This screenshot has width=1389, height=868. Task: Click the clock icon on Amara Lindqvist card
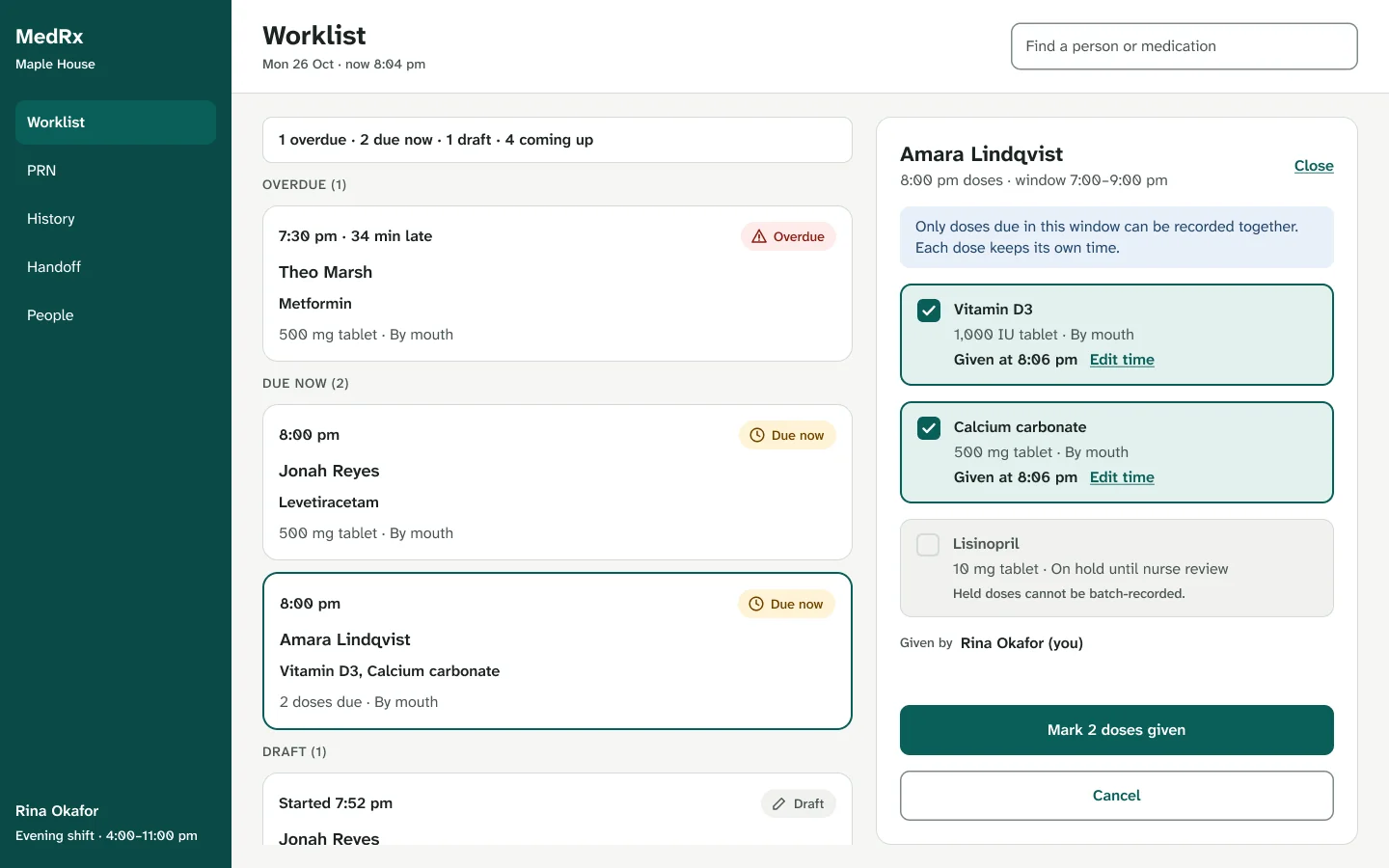756,604
